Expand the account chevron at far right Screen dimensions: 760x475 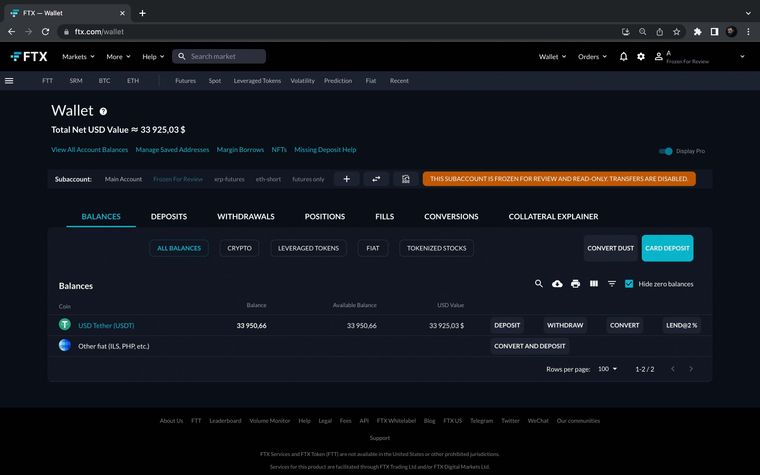(x=742, y=57)
